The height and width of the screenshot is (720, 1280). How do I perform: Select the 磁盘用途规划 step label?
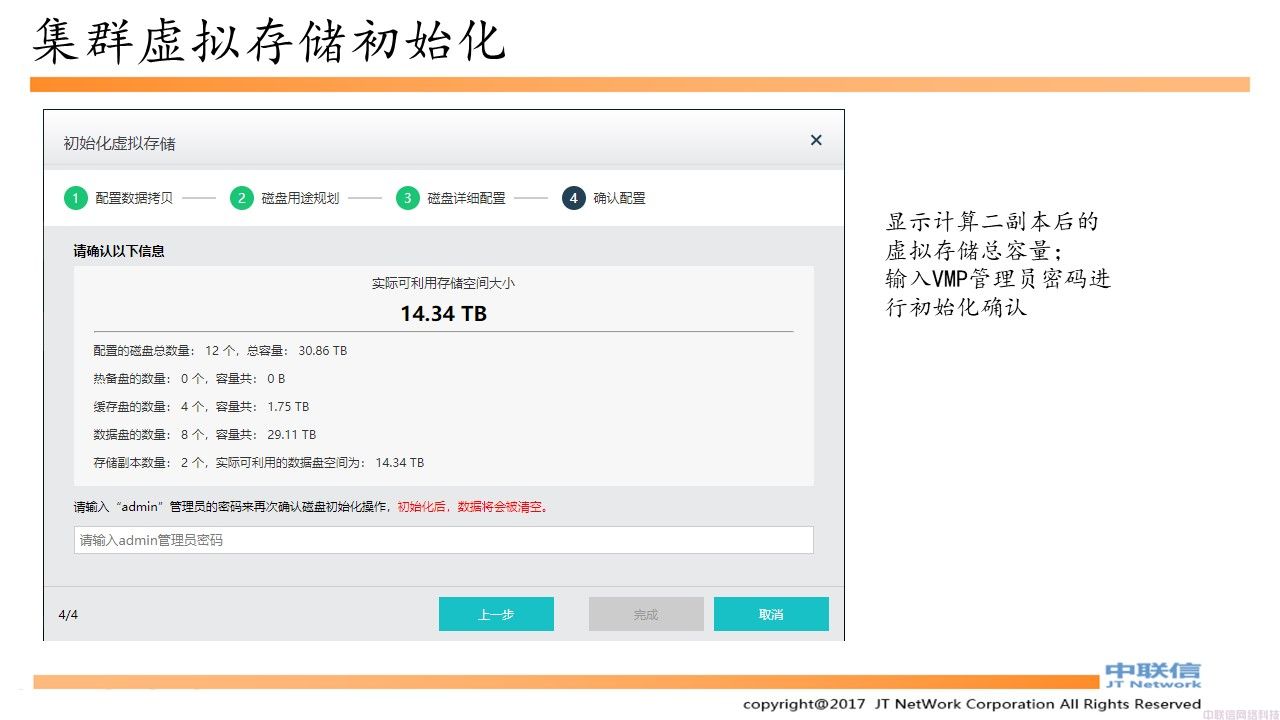tap(300, 198)
